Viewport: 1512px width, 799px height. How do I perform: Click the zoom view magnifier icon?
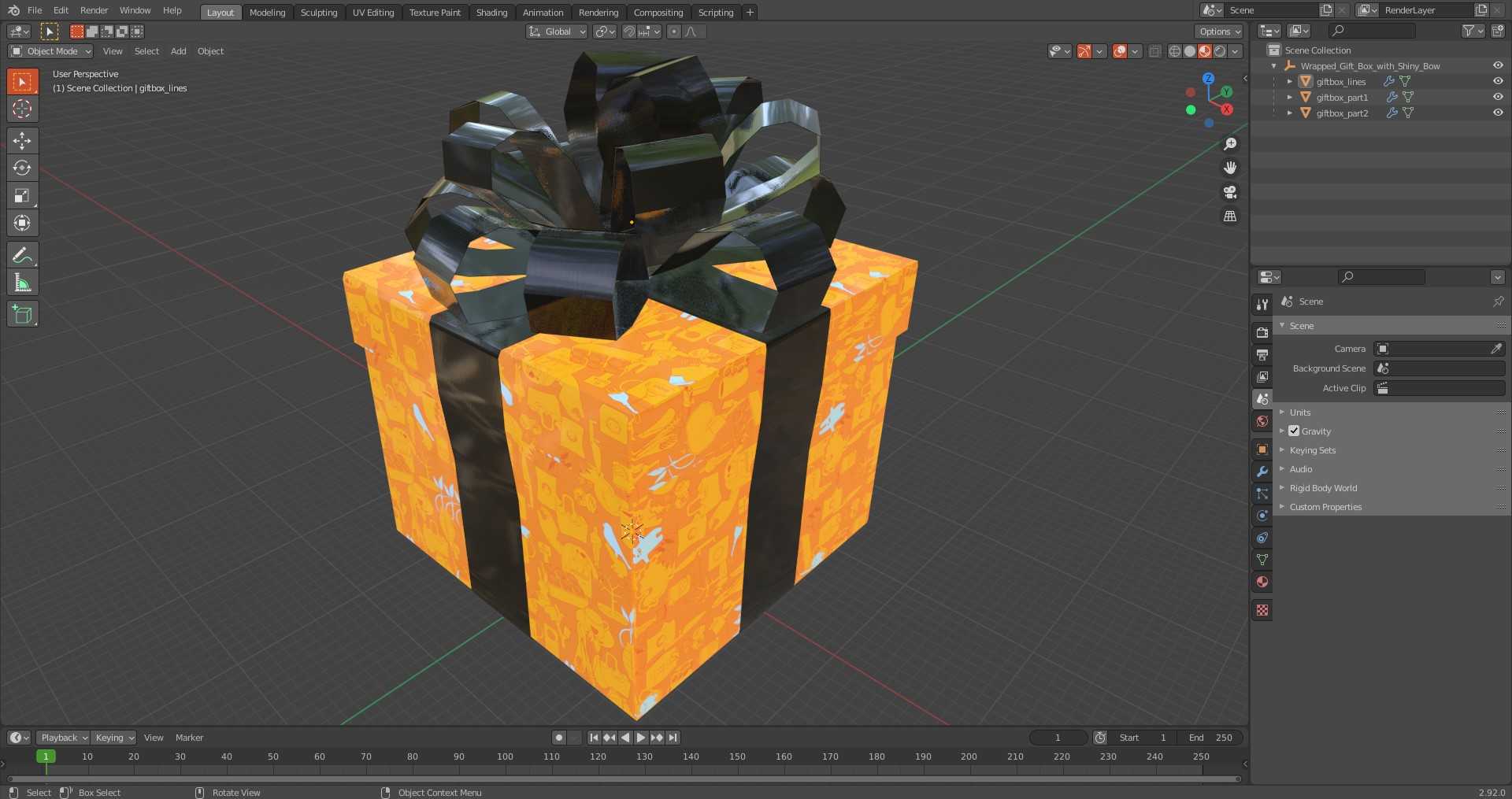click(x=1230, y=144)
